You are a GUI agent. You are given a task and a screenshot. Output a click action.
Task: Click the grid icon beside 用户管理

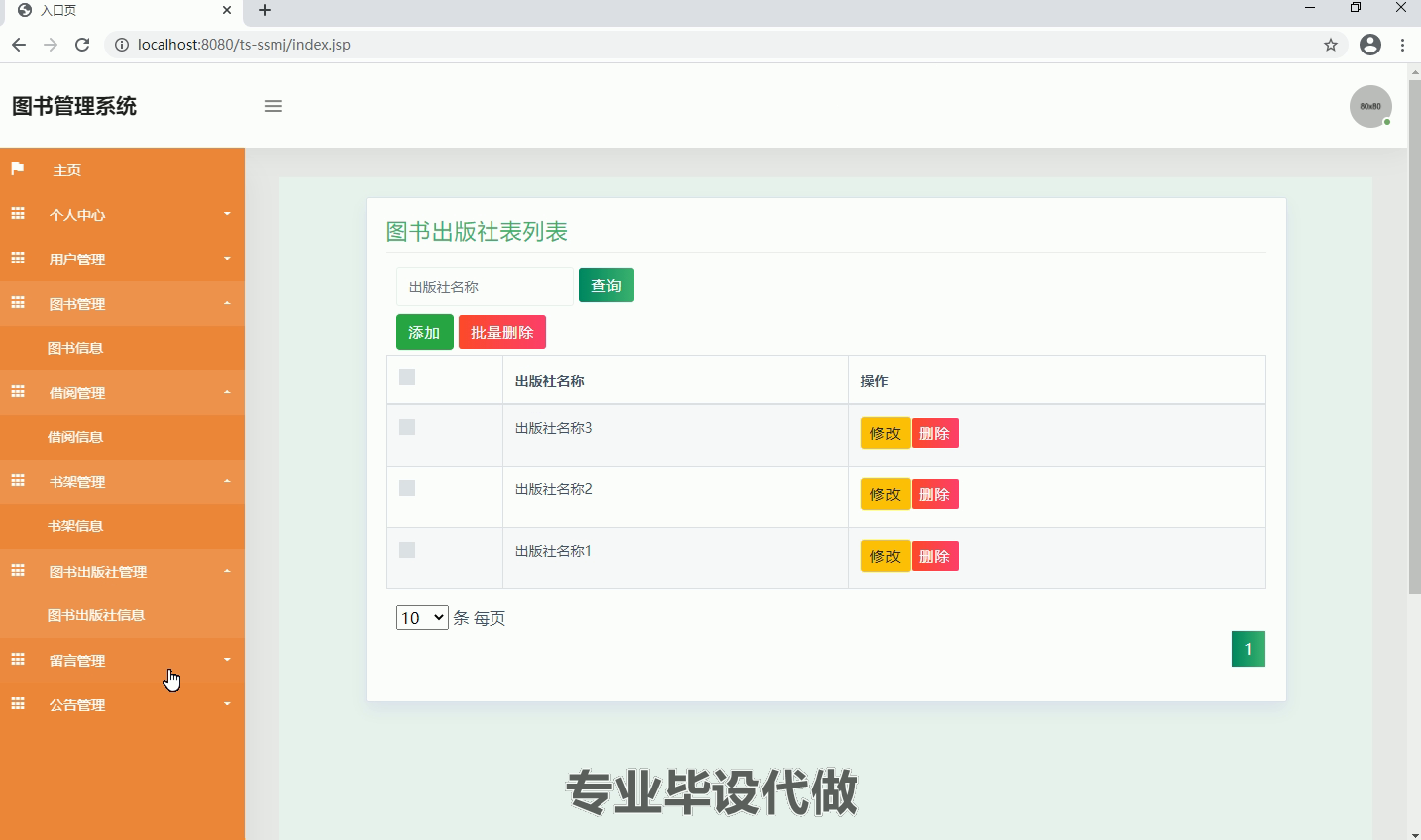(x=17, y=259)
